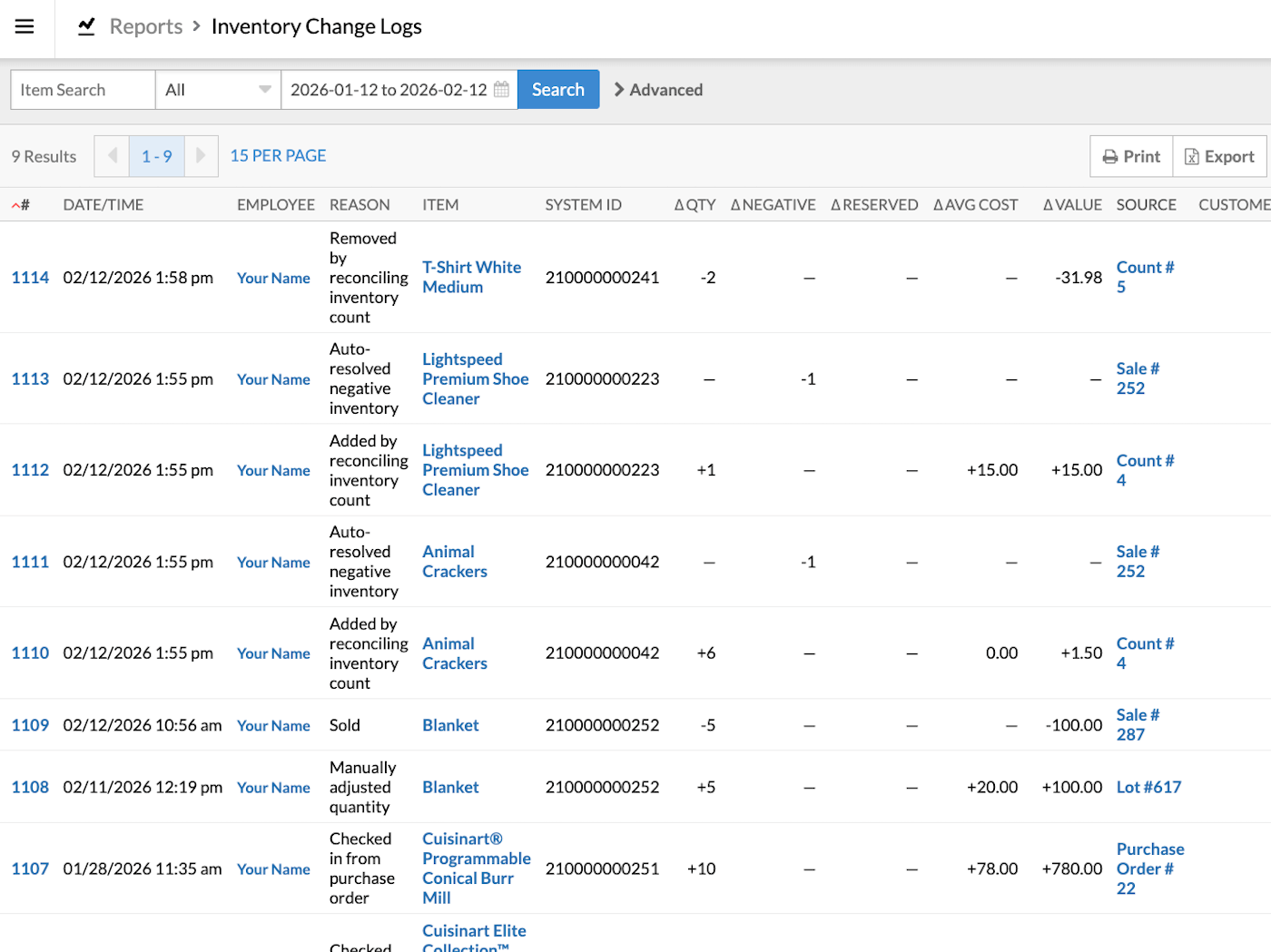Image resolution: width=1271 pixels, height=952 pixels.
Task: Open Cuisinart Programmable Conical Burr Mill item
Action: [x=477, y=869]
